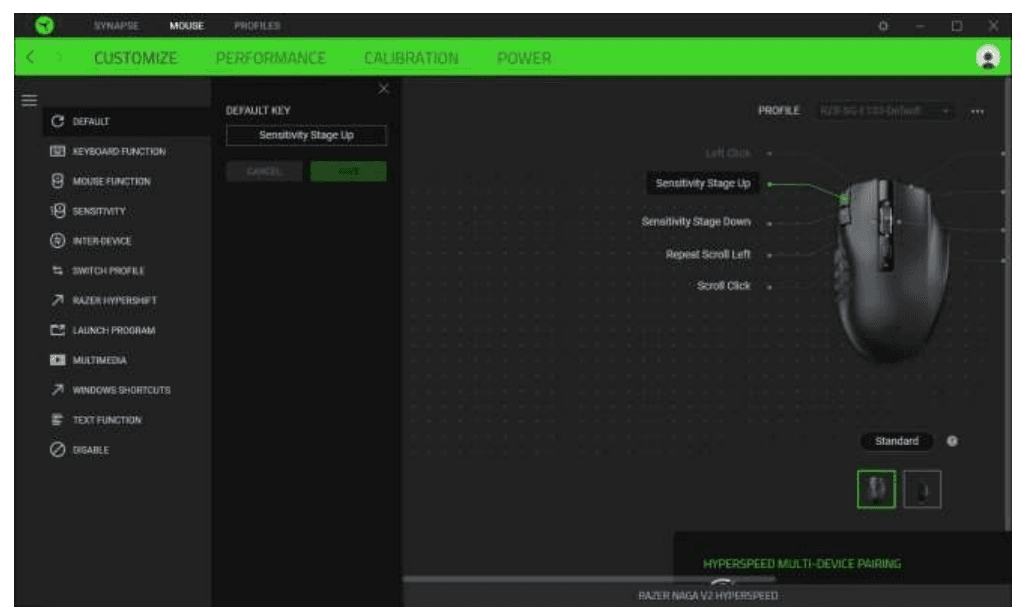1026x616 pixels.
Task: Click the help icon next to Standard
Action: (951, 440)
